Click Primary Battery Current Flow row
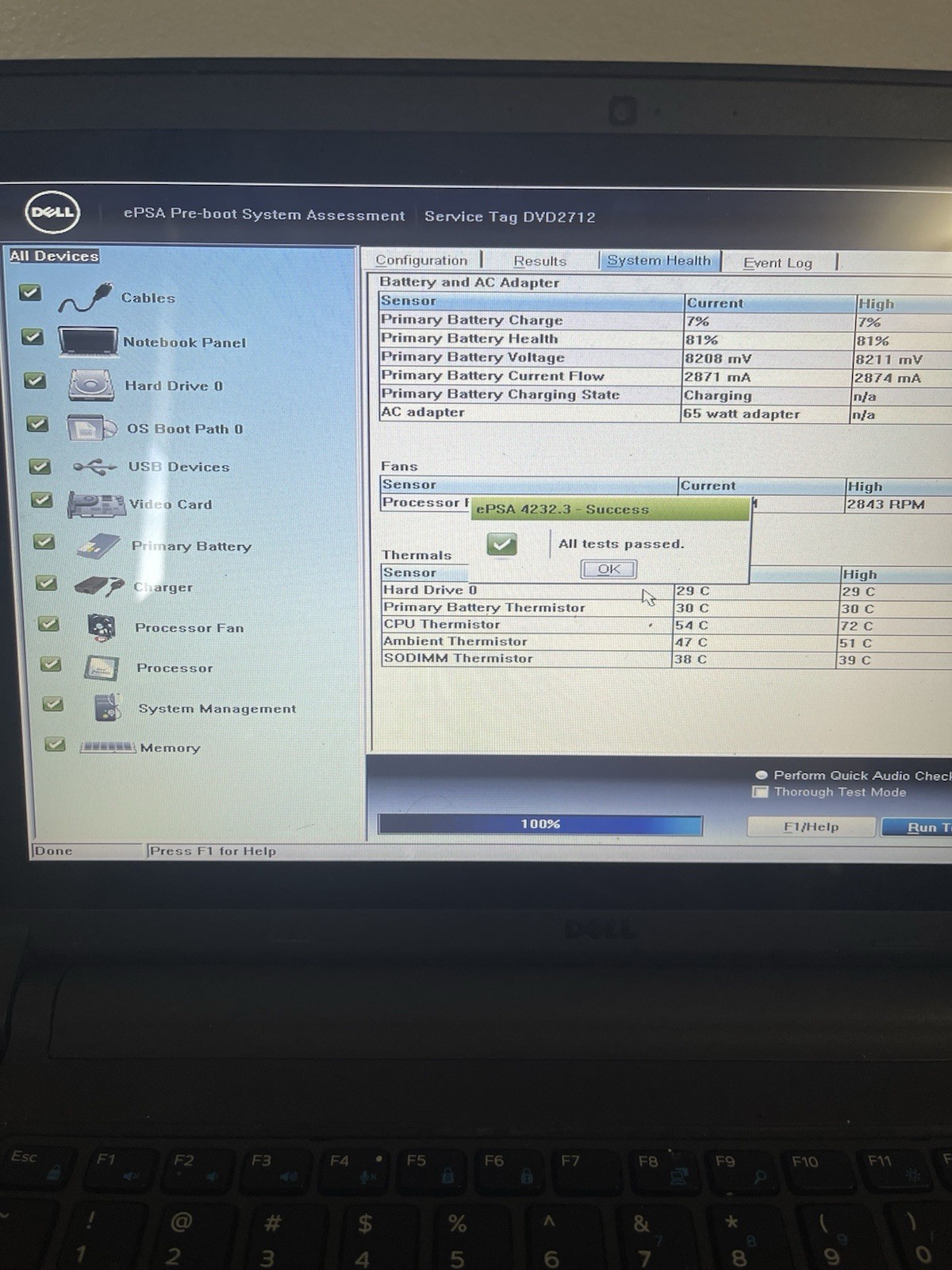952x1270 pixels. tap(665, 376)
